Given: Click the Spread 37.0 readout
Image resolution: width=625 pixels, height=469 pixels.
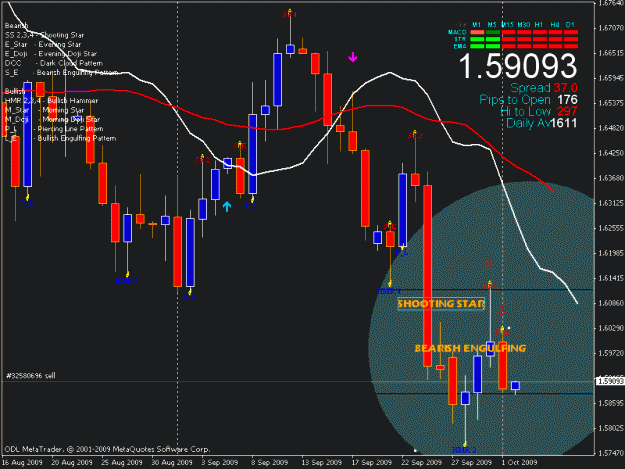Looking at the screenshot, I should pos(544,88).
